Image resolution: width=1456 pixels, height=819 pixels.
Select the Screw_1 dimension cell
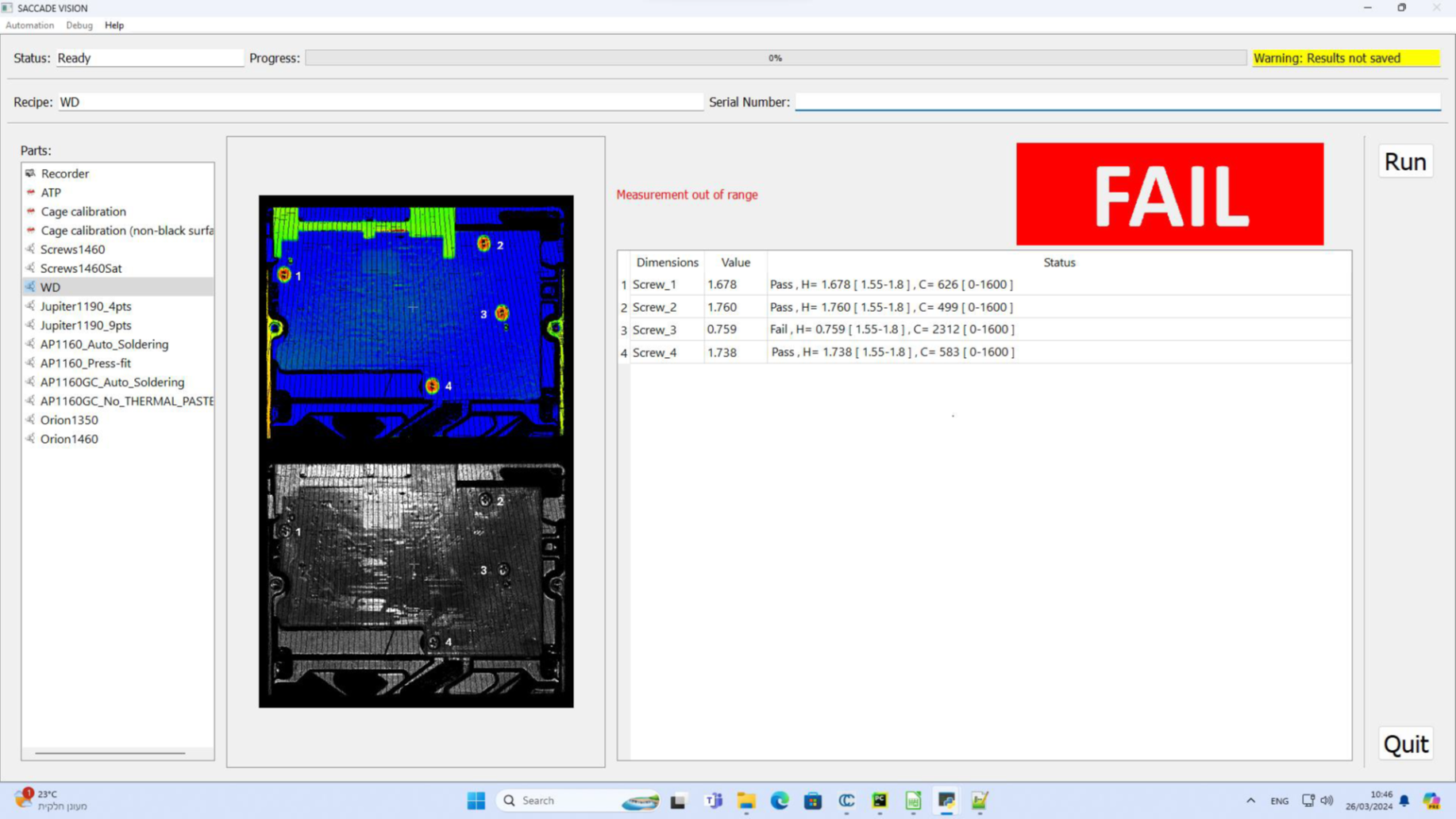coord(667,284)
